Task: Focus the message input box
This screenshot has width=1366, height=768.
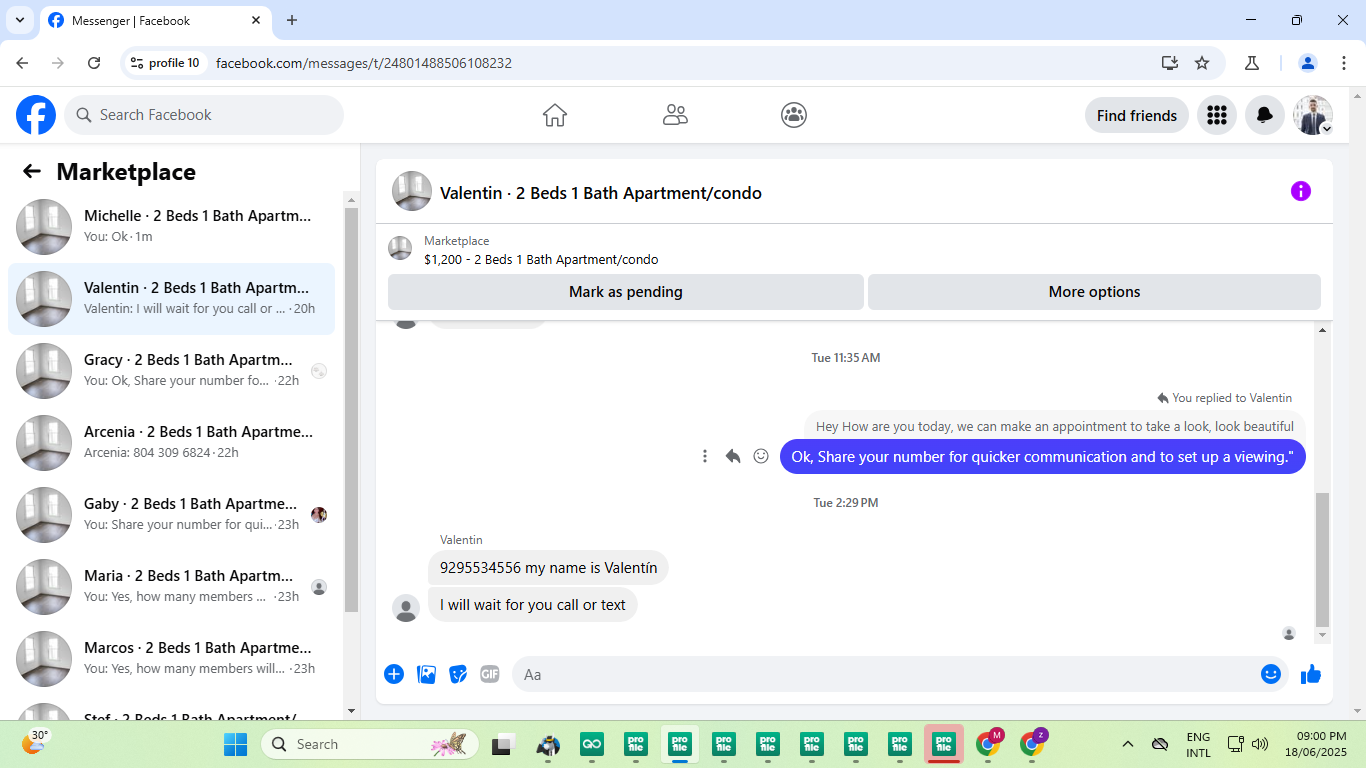Action: click(x=885, y=674)
